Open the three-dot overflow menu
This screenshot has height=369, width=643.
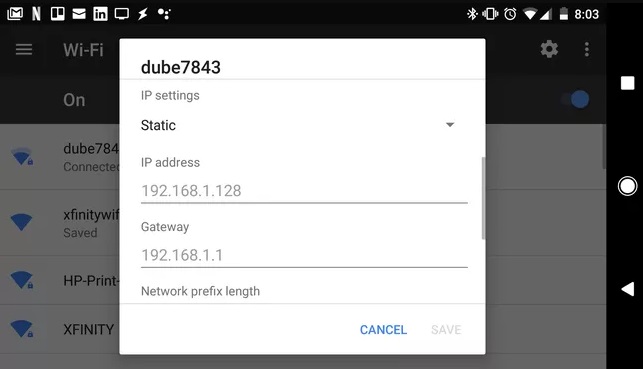[x=587, y=49]
